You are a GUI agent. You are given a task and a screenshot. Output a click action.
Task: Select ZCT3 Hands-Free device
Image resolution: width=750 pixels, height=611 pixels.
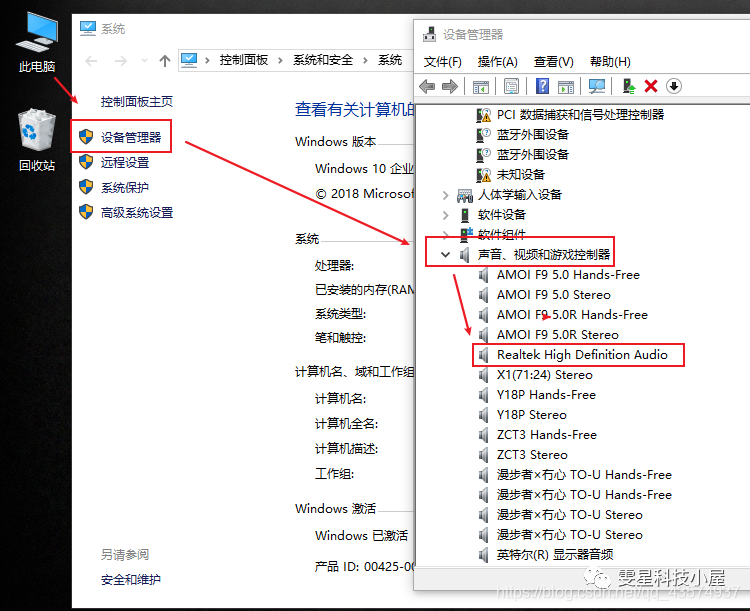[547, 435]
